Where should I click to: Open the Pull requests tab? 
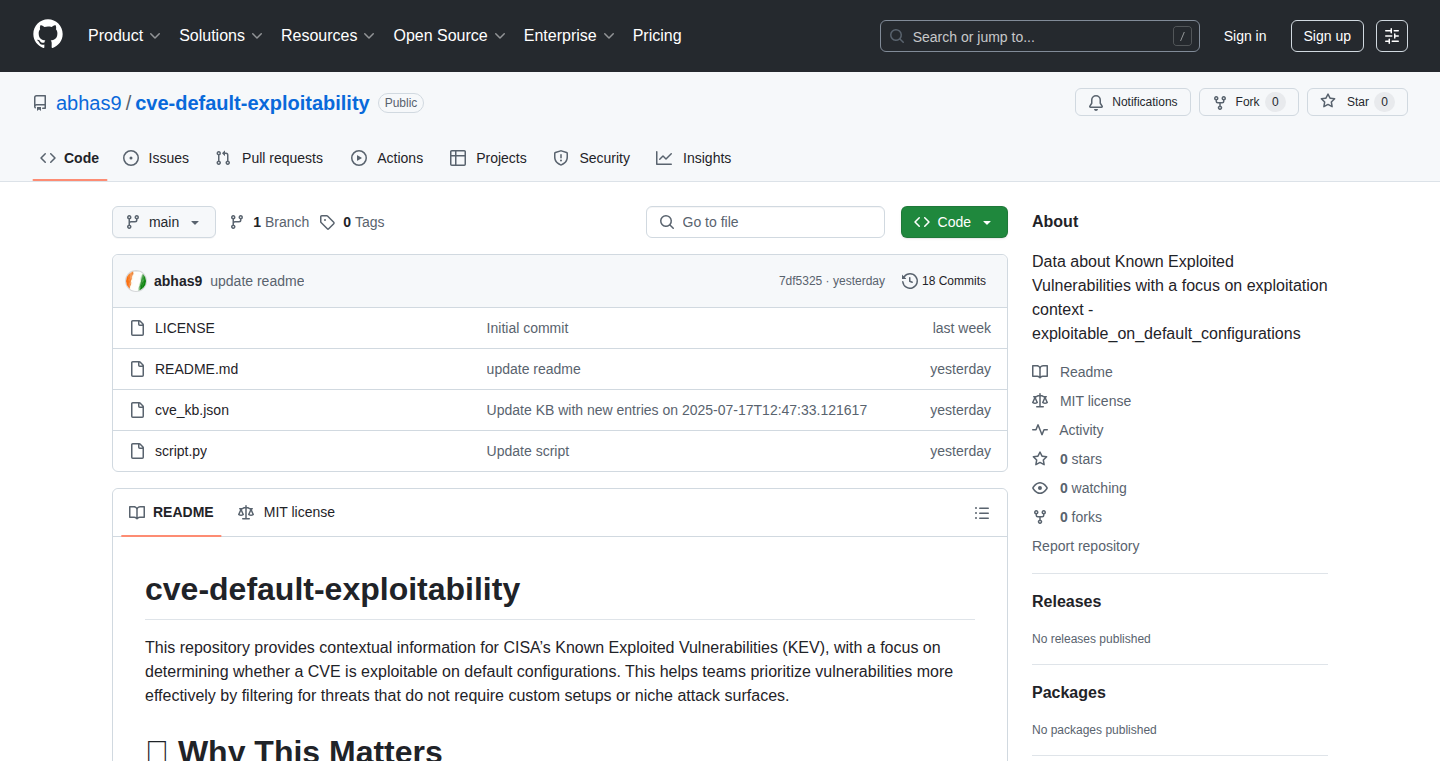click(x=270, y=158)
